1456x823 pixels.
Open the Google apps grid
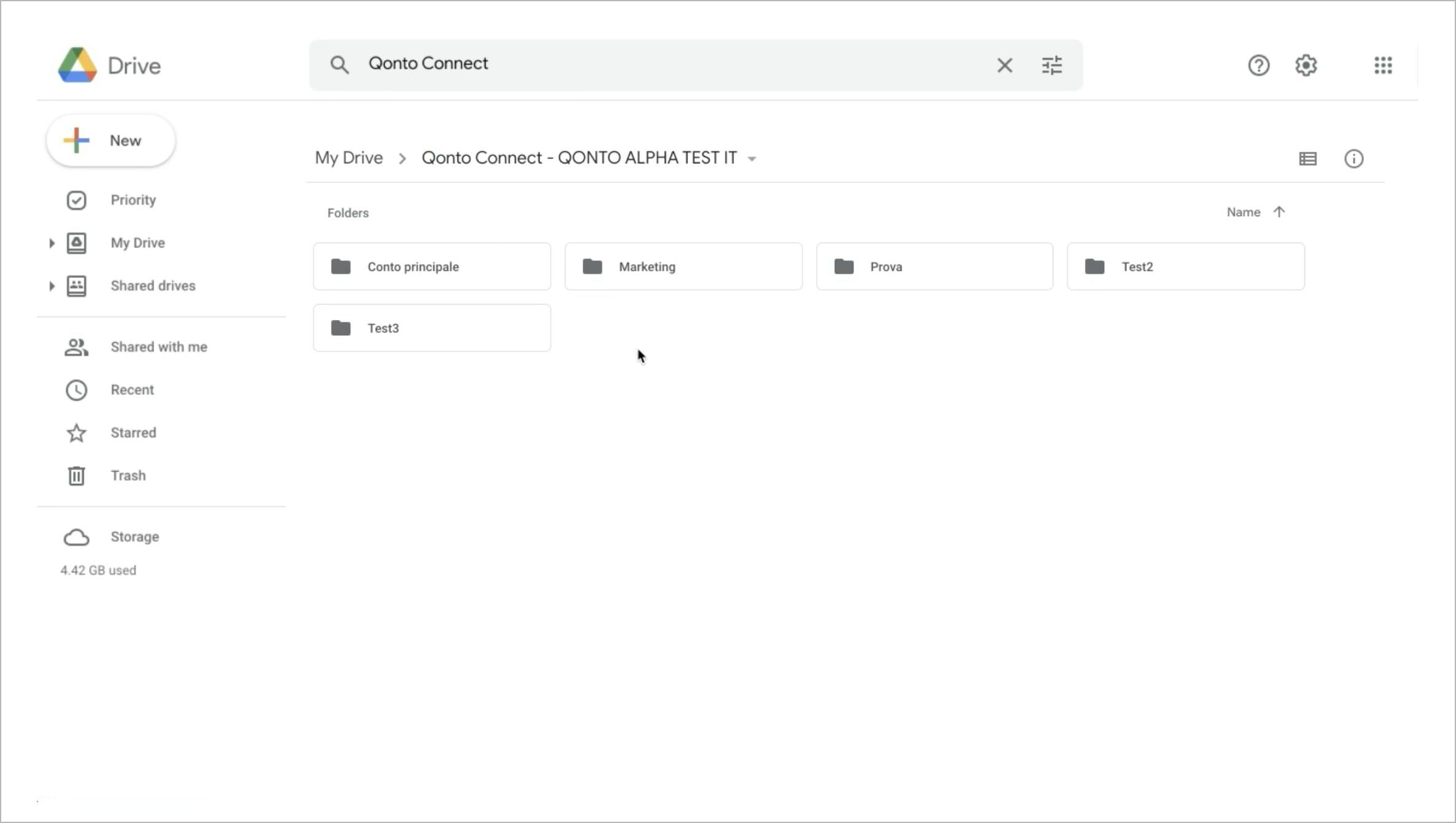tap(1382, 65)
